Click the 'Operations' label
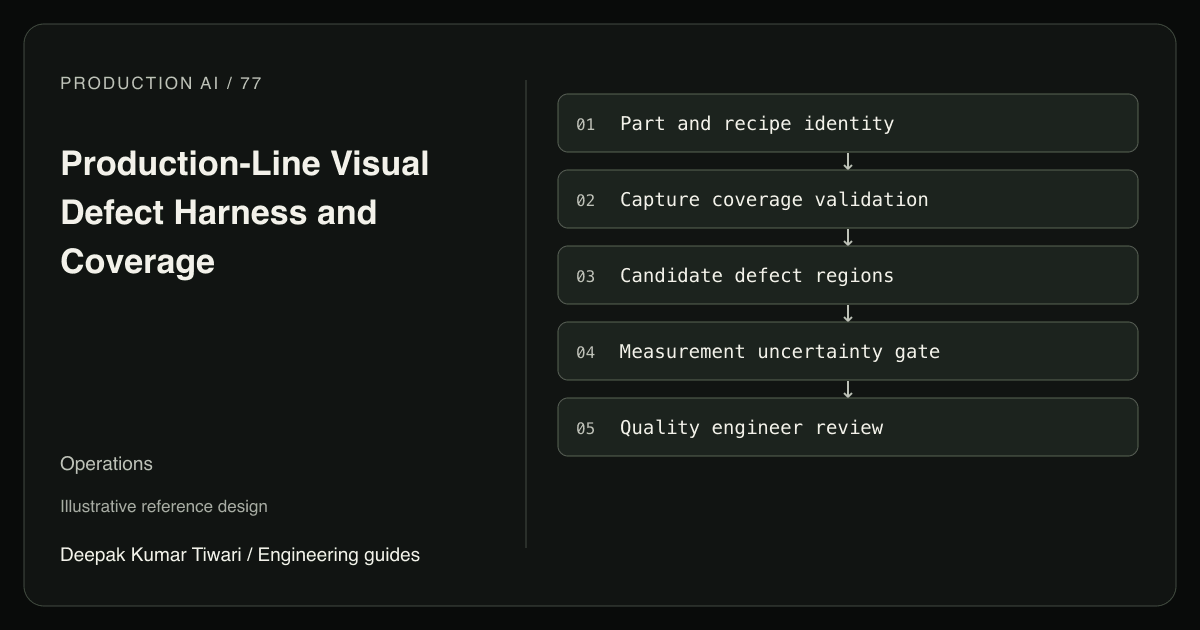 coord(106,463)
